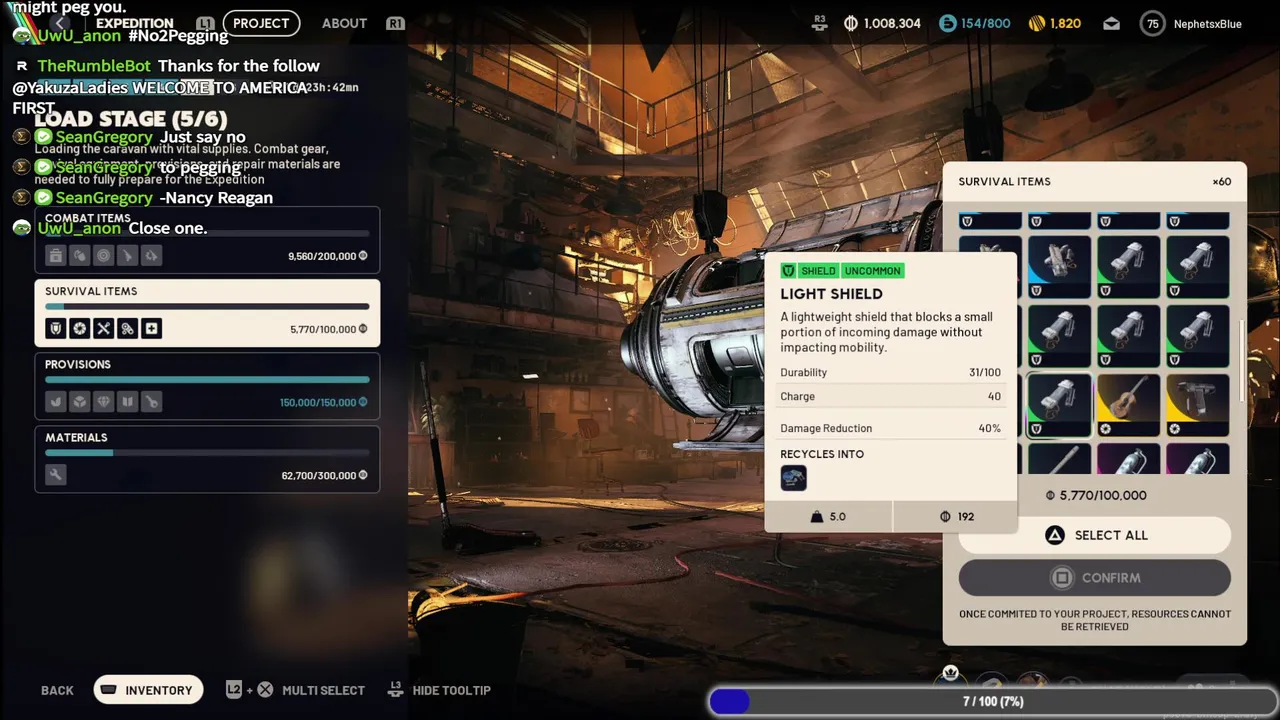Click the Multi Select prompt
The image size is (1280, 720).
[x=295, y=690]
